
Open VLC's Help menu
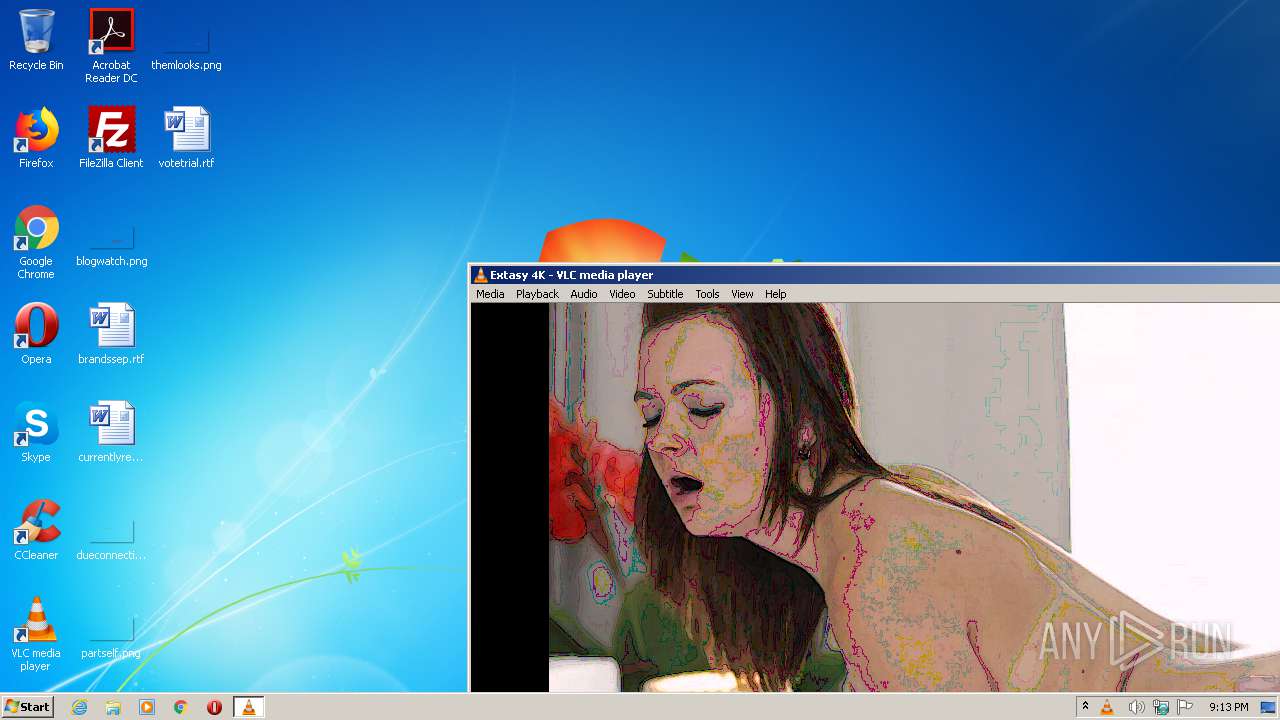click(x=776, y=294)
